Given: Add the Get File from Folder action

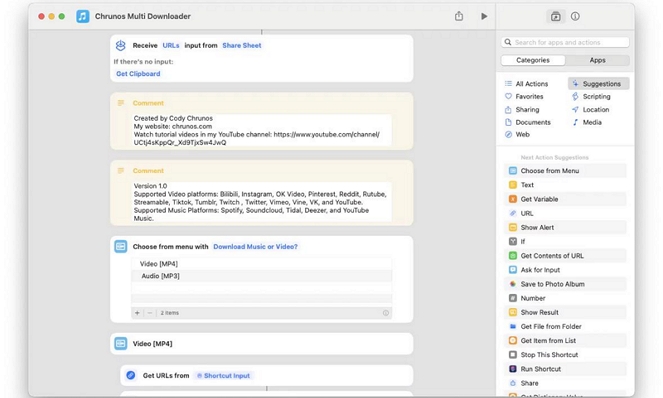Looking at the screenshot, I should pyautogui.click(x=565, y=327).
